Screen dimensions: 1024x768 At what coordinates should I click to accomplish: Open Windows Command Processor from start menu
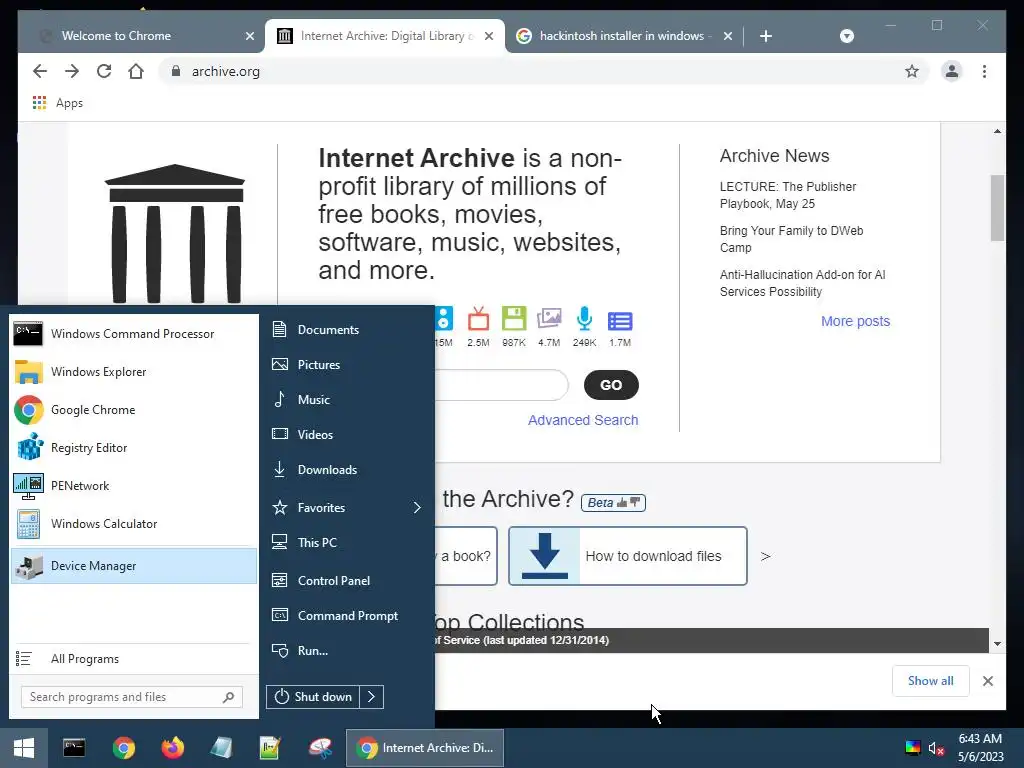coord(134,334)
